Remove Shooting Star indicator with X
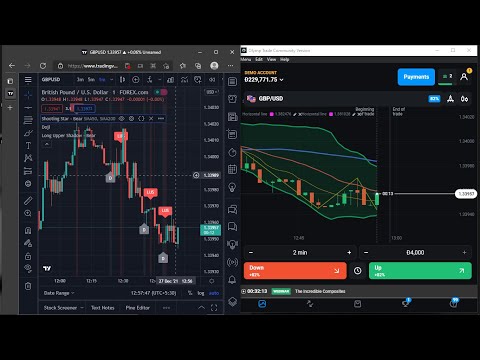Image resolution: width=480 pixels, height=360 pixels. [x=151, y=119]
